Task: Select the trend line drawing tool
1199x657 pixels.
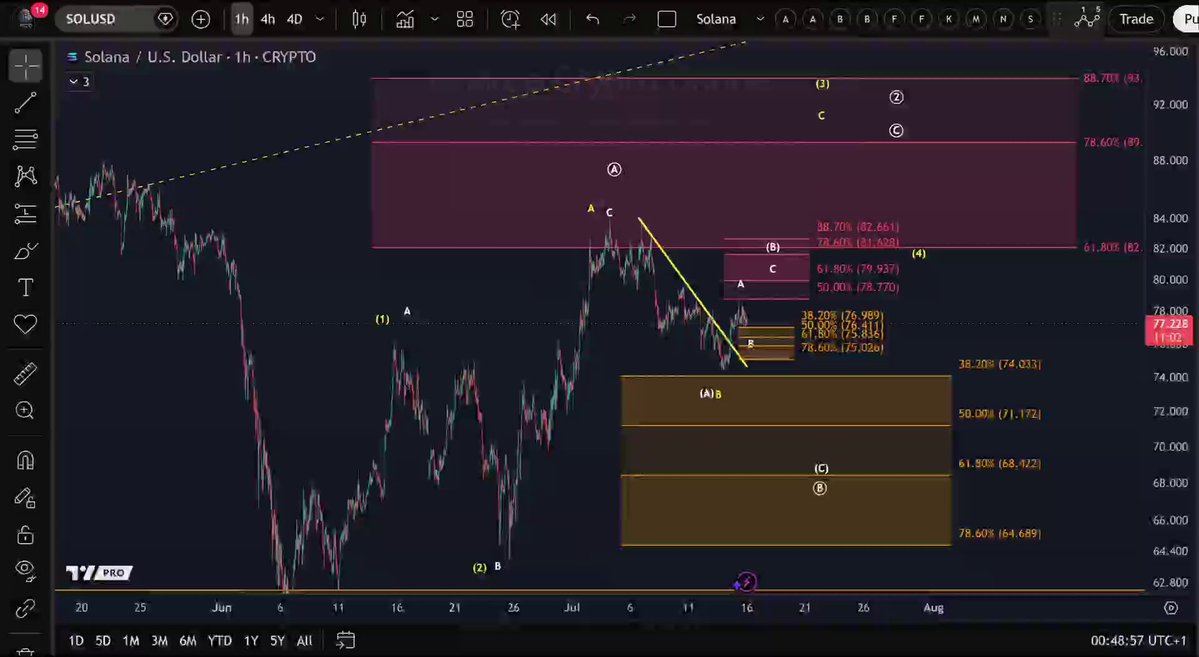Action: [x=25, y=102]
